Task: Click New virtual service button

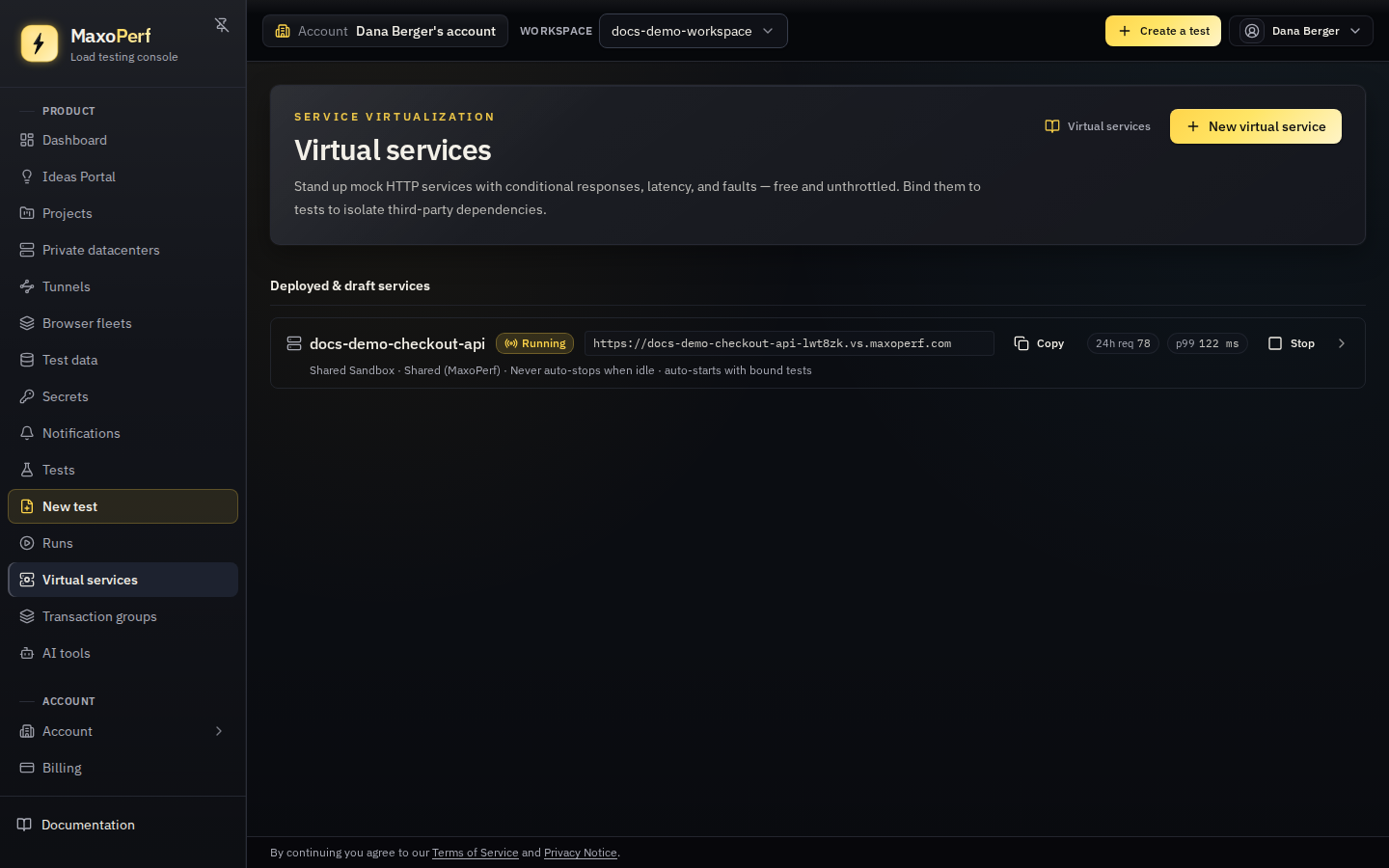Action: (x=1256, y=126)
